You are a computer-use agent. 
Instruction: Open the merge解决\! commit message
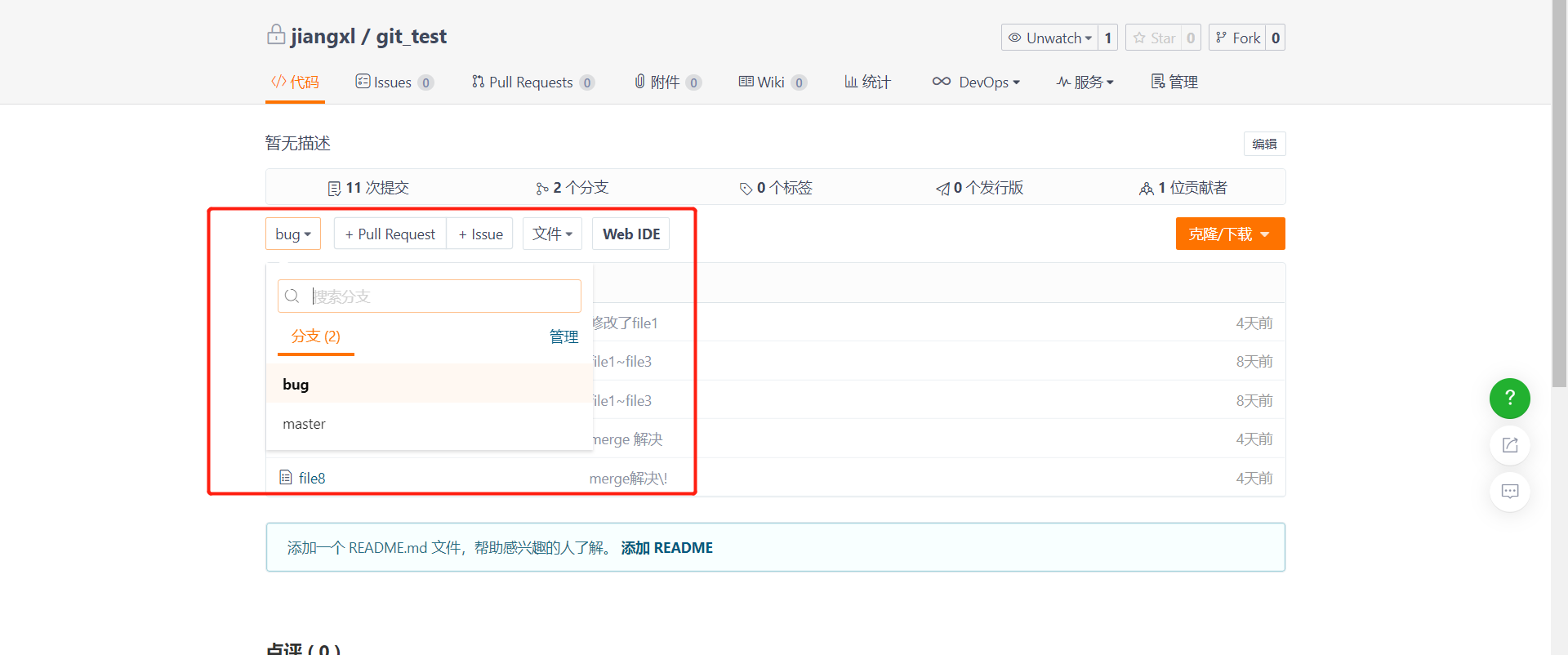click(628, 479)
